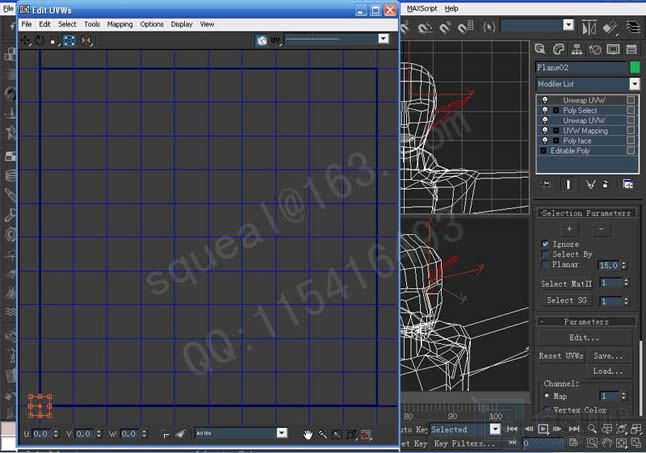Viewport: 646px width, 453px height.
Task: Open the texture map dropdown in UV editor
Action: (x=383, y=39)
